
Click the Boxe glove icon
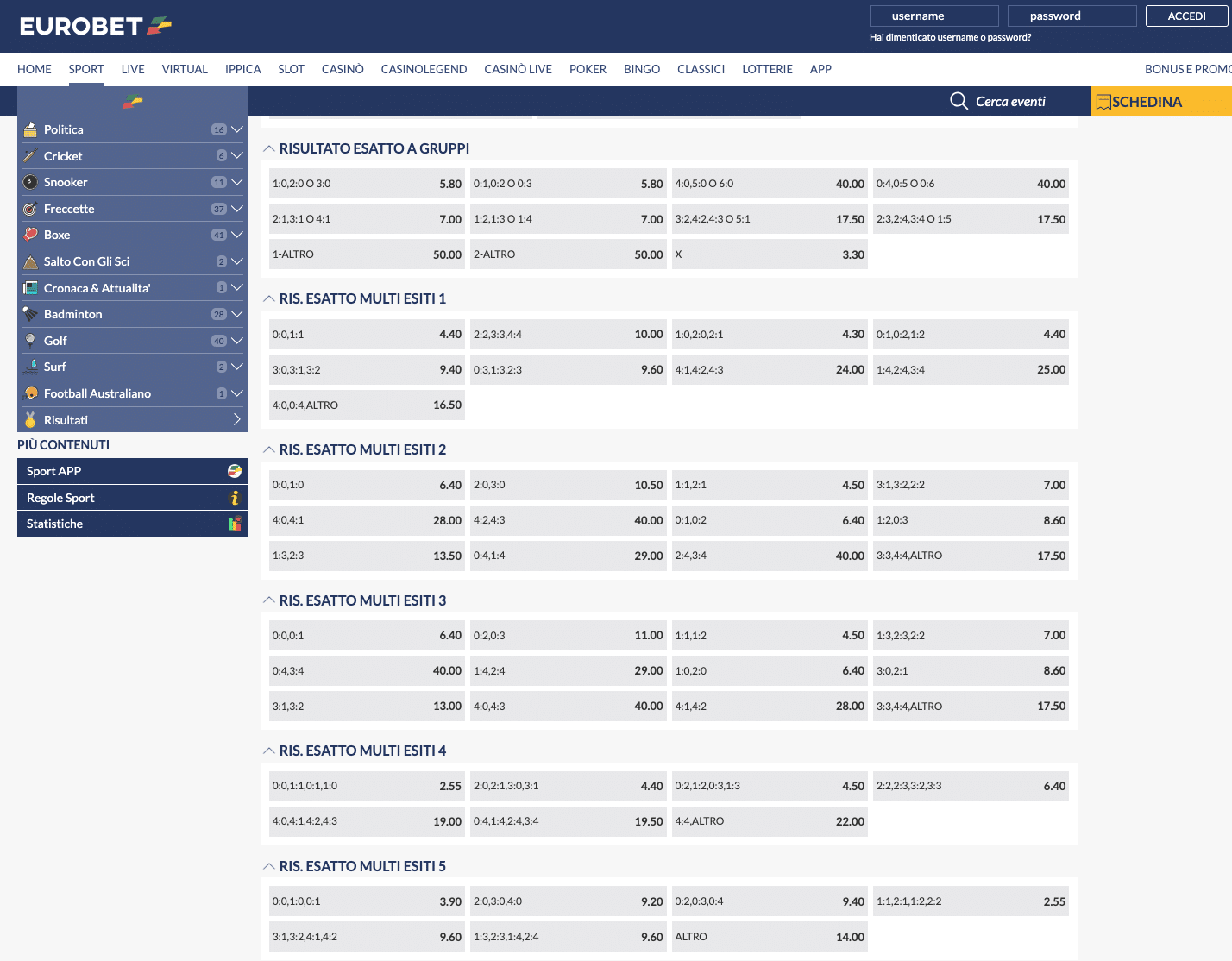(x=30, y=235)
